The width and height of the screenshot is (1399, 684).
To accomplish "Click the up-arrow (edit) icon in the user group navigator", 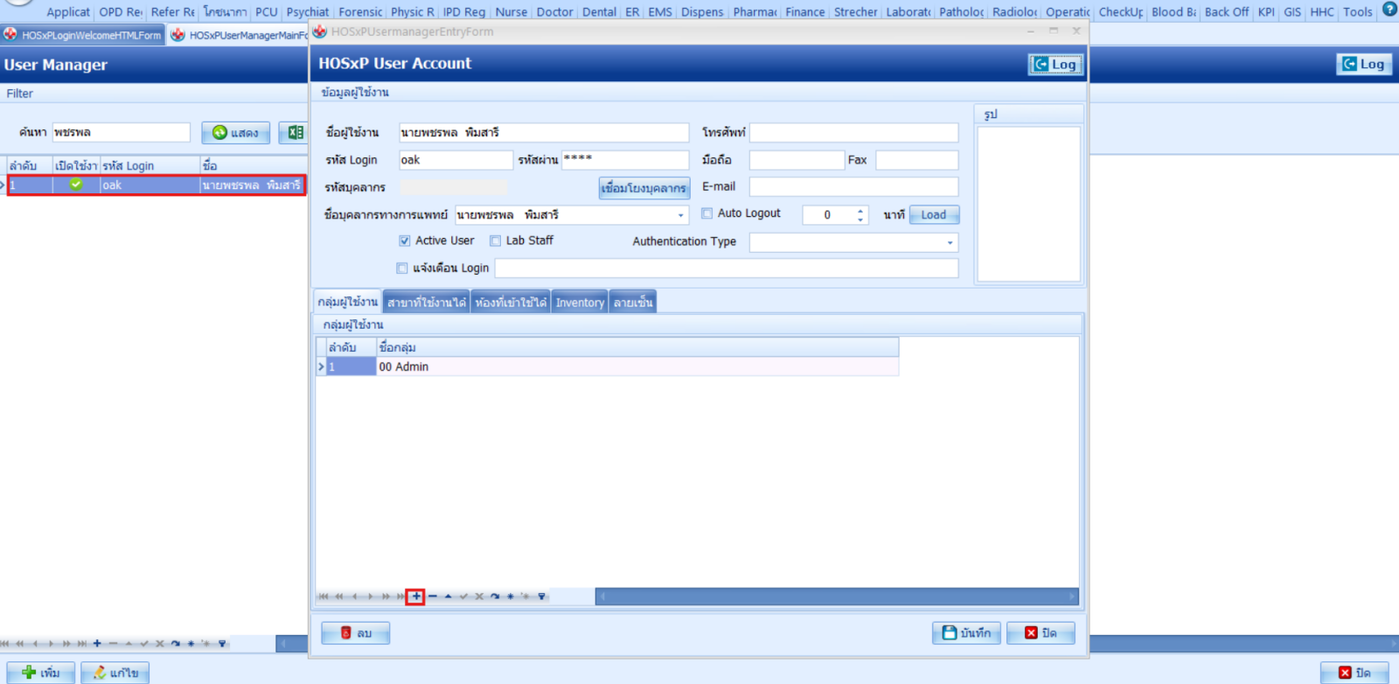I will 448,596.
